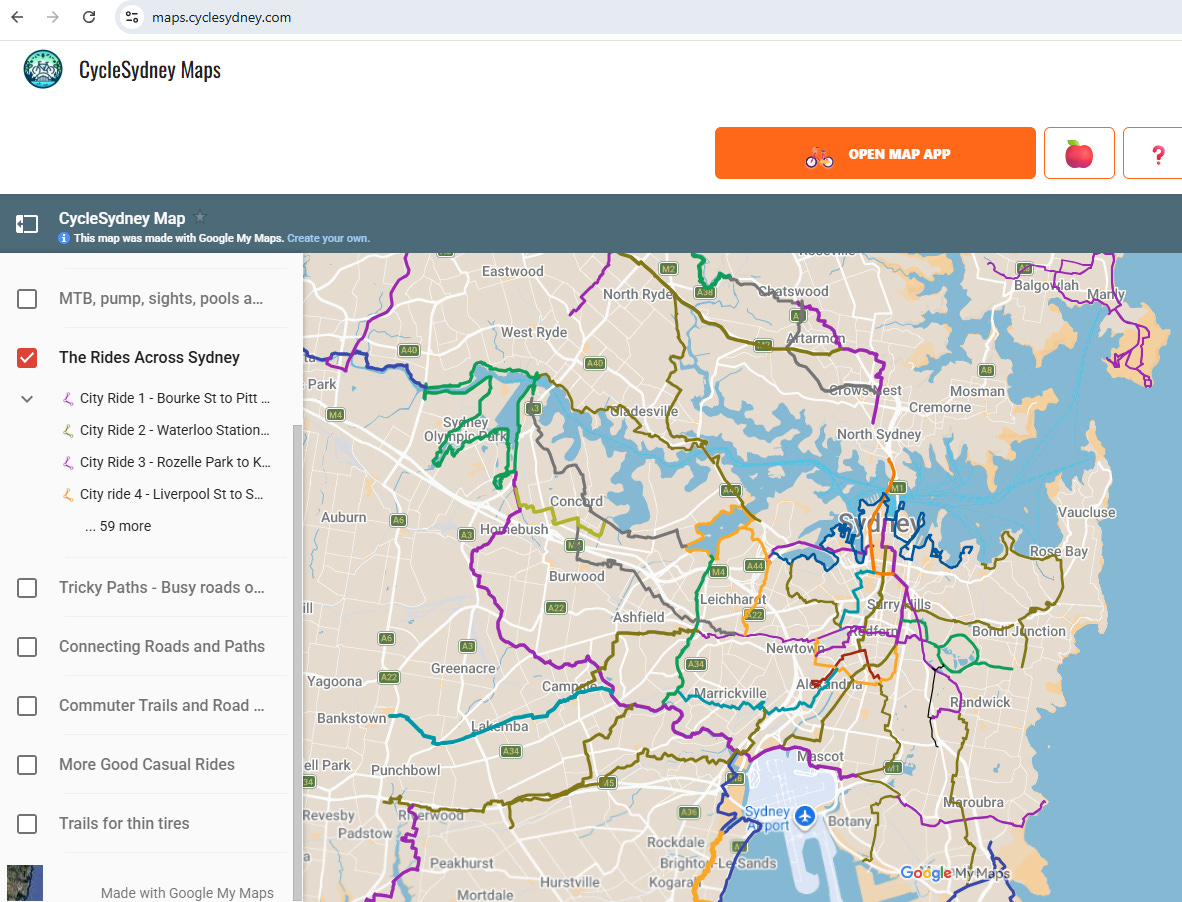1182x902 pixels.
Task: Click the 'Eastwood' map label
Action: 513,271
